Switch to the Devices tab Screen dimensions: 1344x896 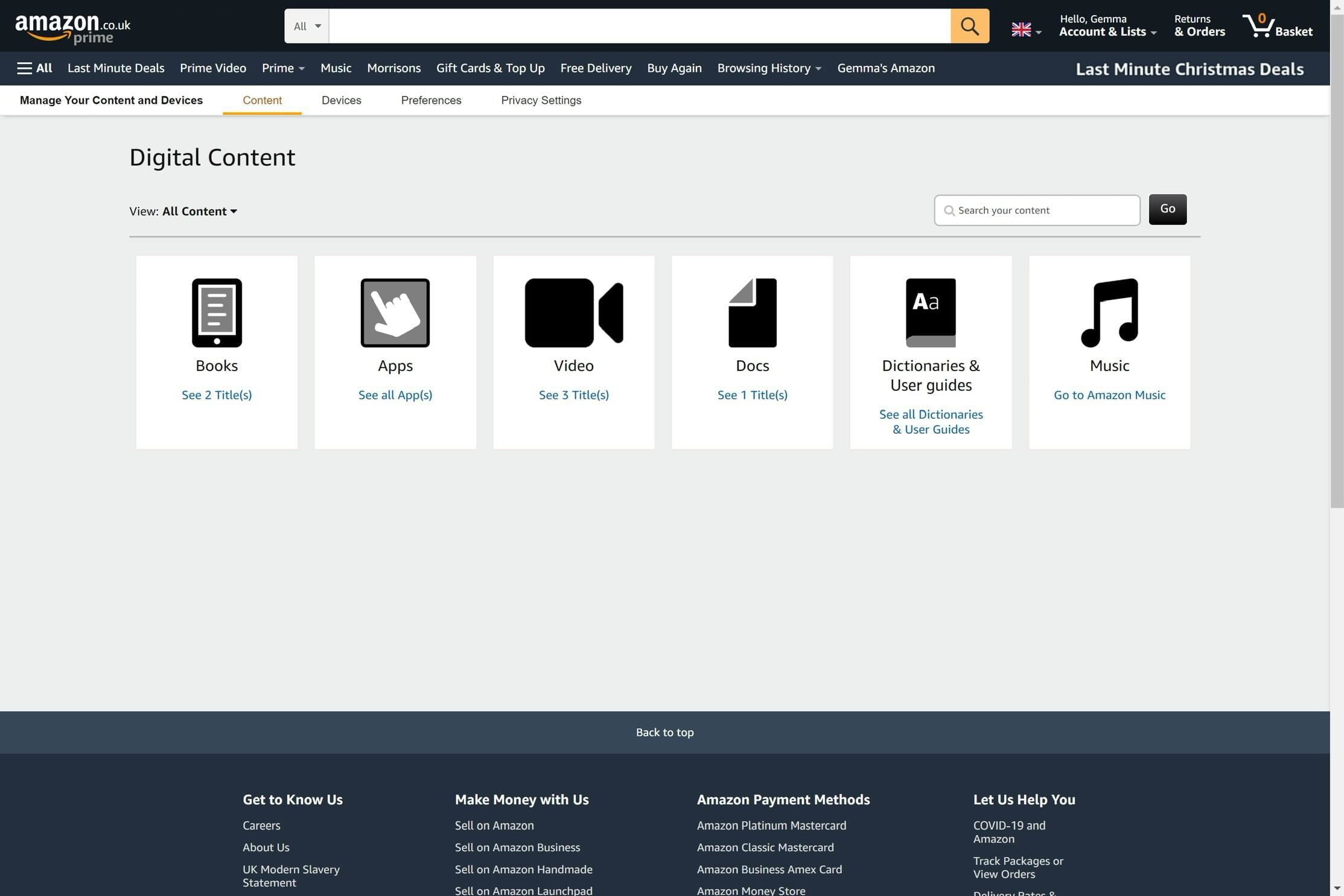pyautogui.click(x=341, y=100)
